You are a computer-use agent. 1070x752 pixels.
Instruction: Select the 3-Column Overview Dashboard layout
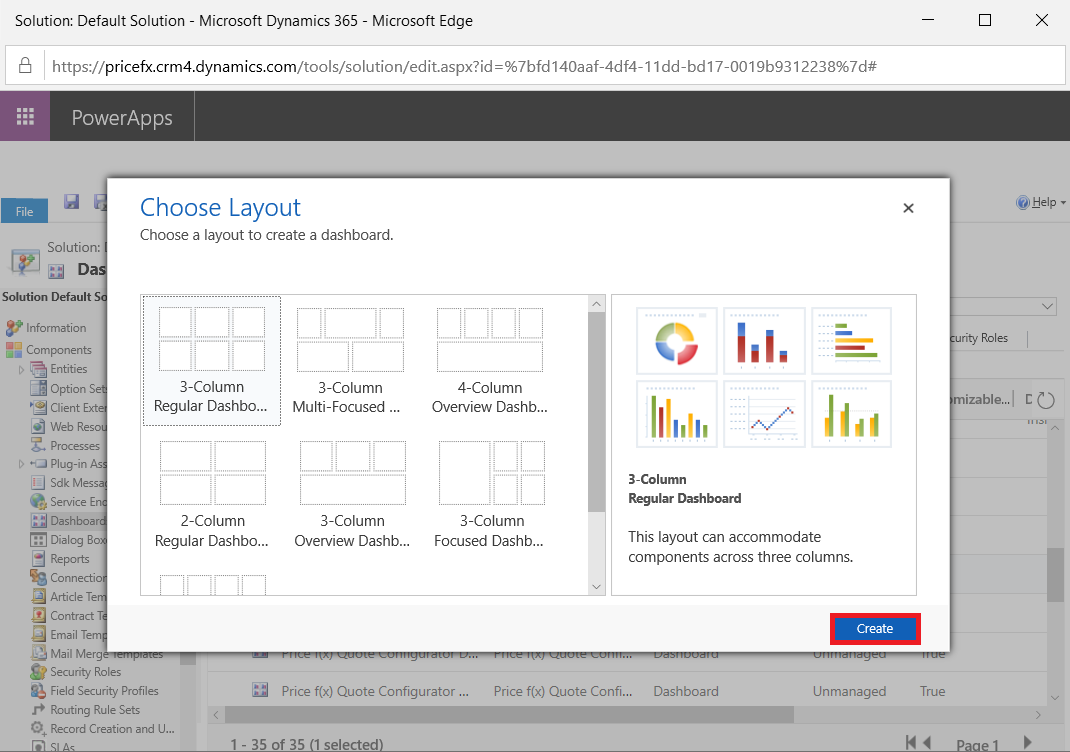352,494
